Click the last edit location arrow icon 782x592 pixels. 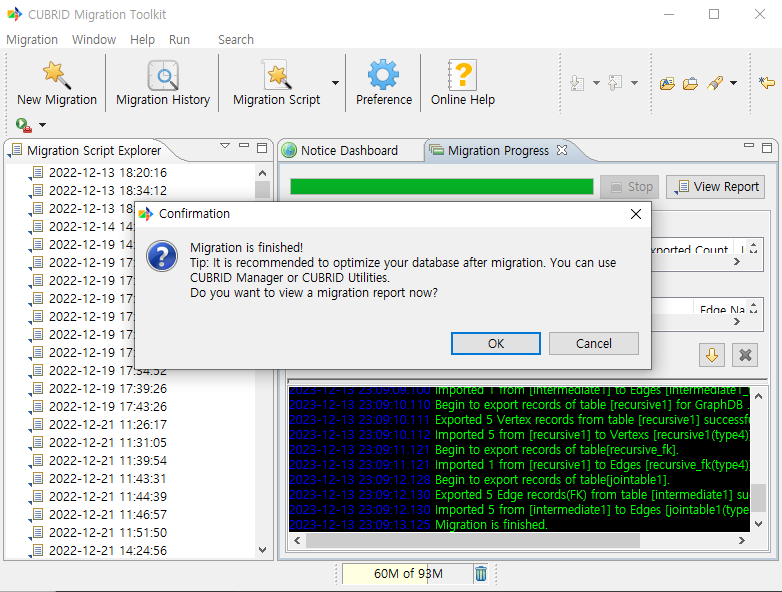767,82
